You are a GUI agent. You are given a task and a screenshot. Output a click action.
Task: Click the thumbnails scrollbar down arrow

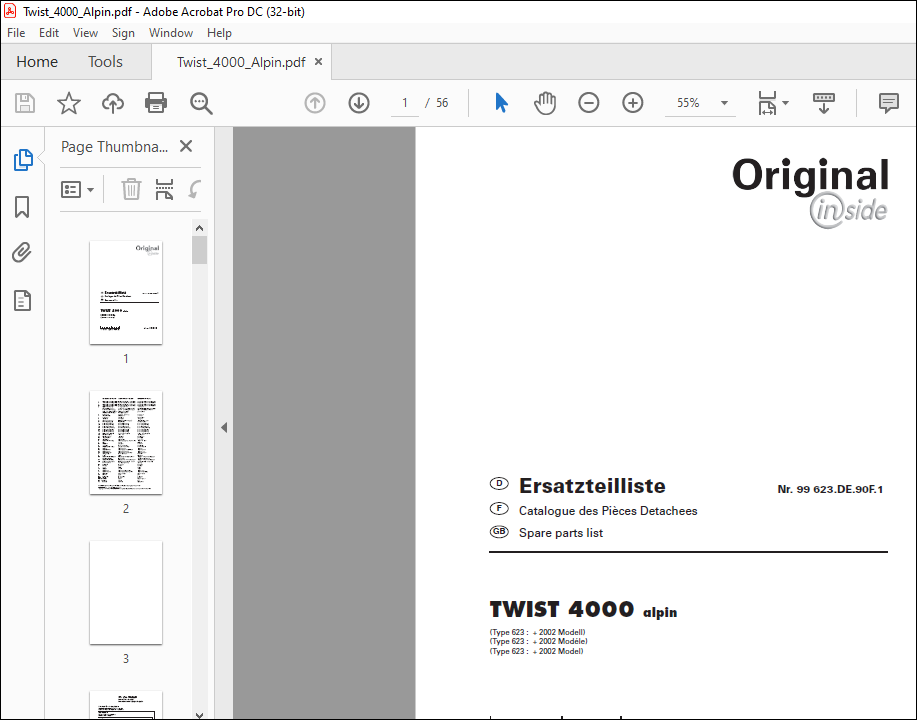(x=199, y=715)
